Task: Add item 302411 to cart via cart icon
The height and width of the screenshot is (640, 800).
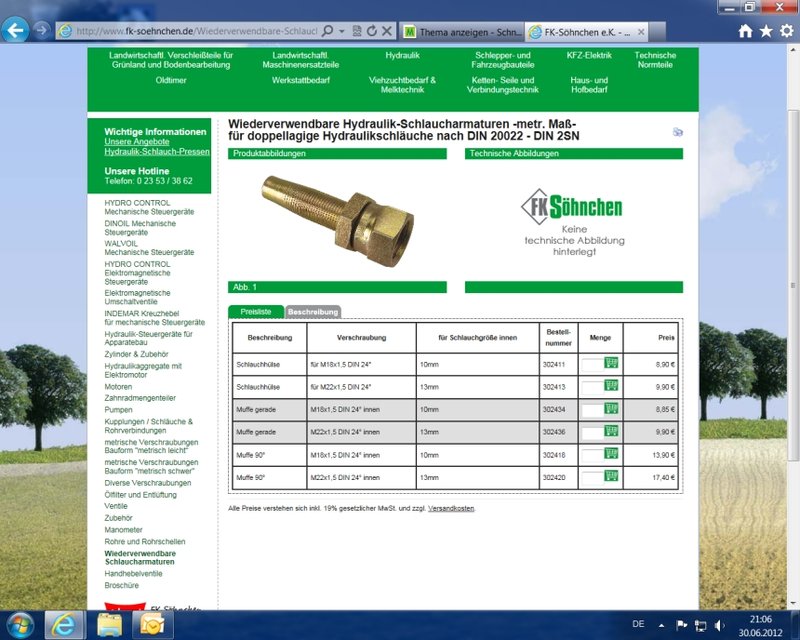Action: [x=611, y=363]
